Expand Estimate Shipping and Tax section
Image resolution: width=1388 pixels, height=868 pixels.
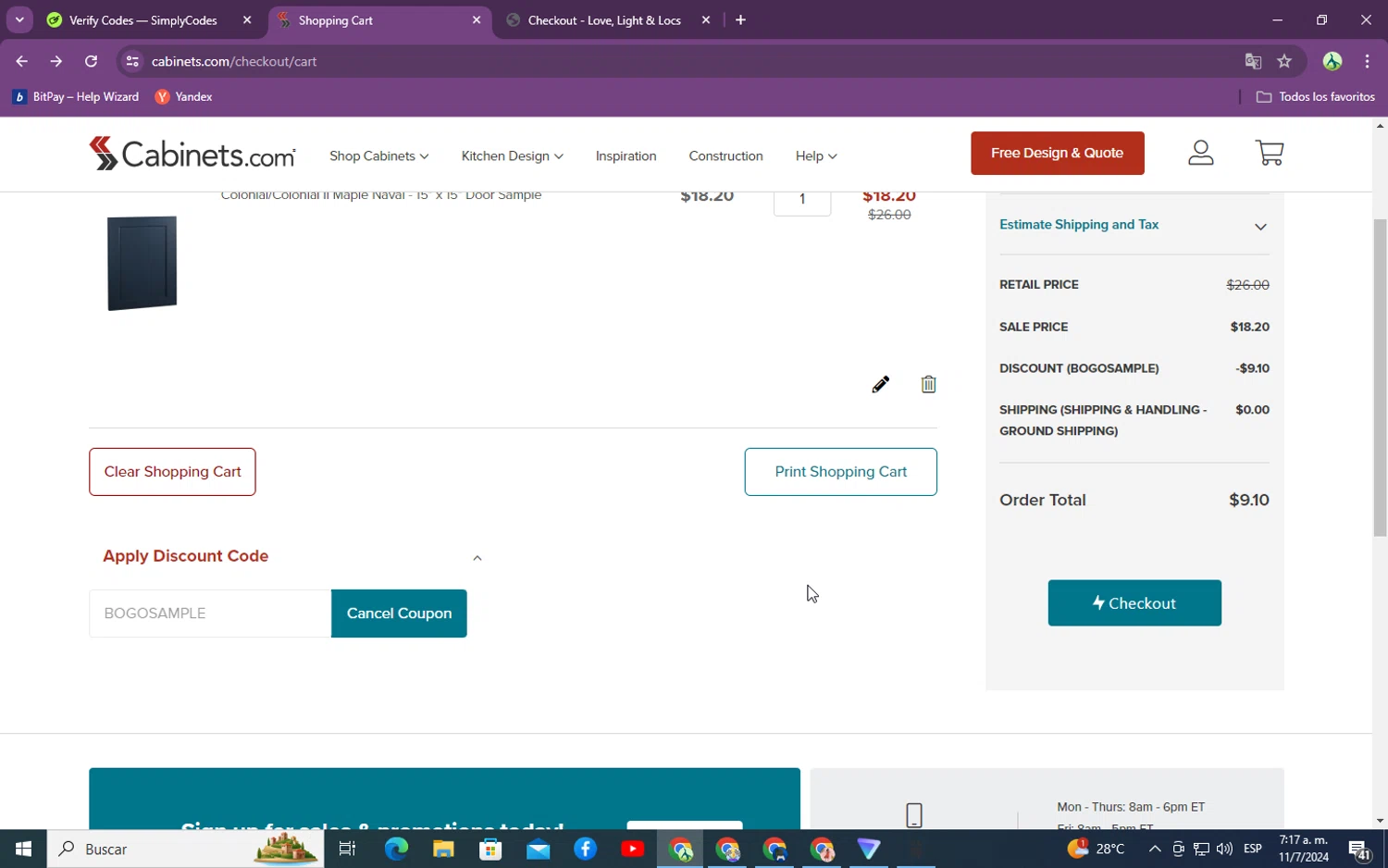click(x=1134, y=225)
